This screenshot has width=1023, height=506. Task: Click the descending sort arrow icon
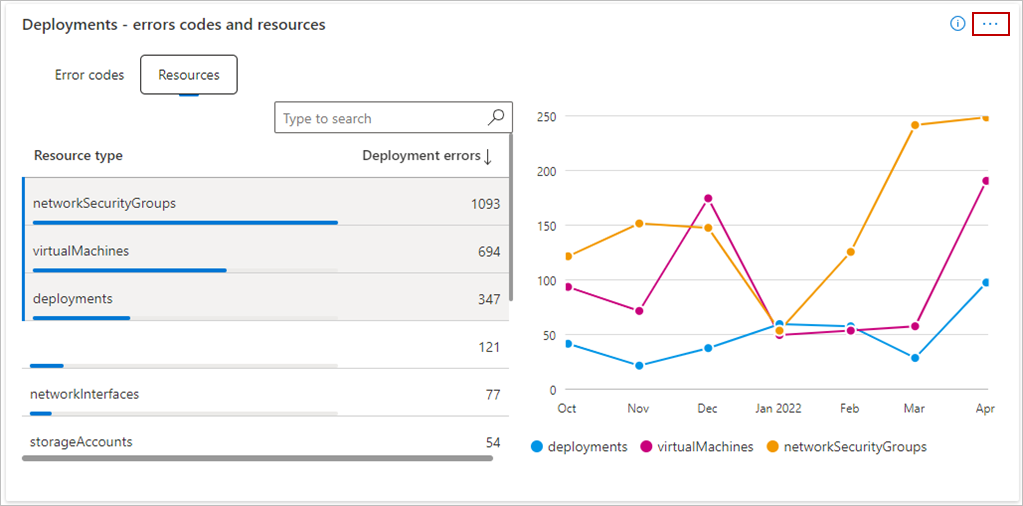click(488, 156)
